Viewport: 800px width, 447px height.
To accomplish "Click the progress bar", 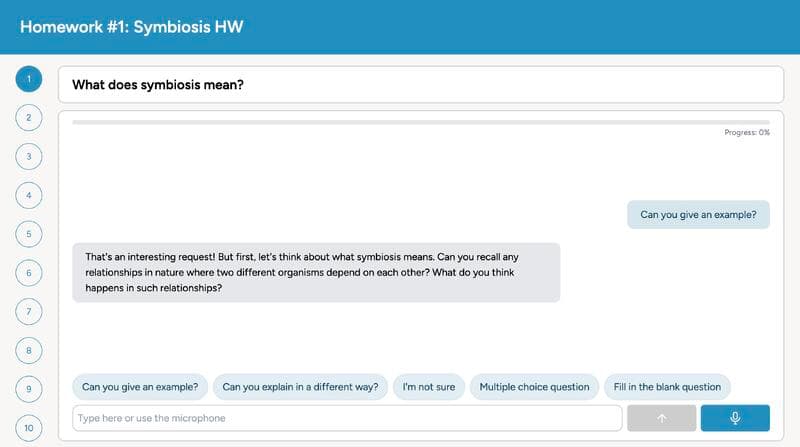I will tap(421, 122).
